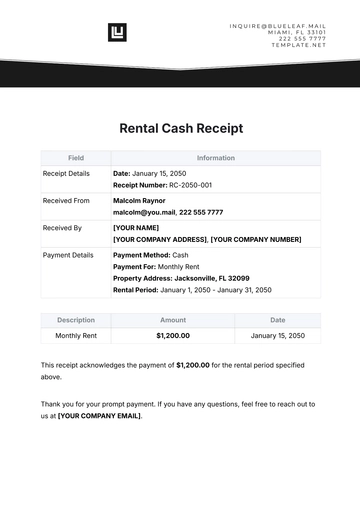Click the Information column header

216,158
